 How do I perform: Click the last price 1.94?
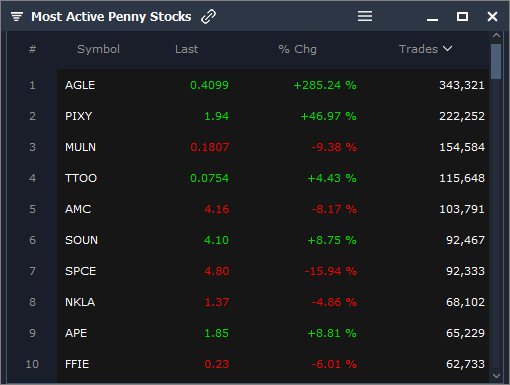coord(216,116)
